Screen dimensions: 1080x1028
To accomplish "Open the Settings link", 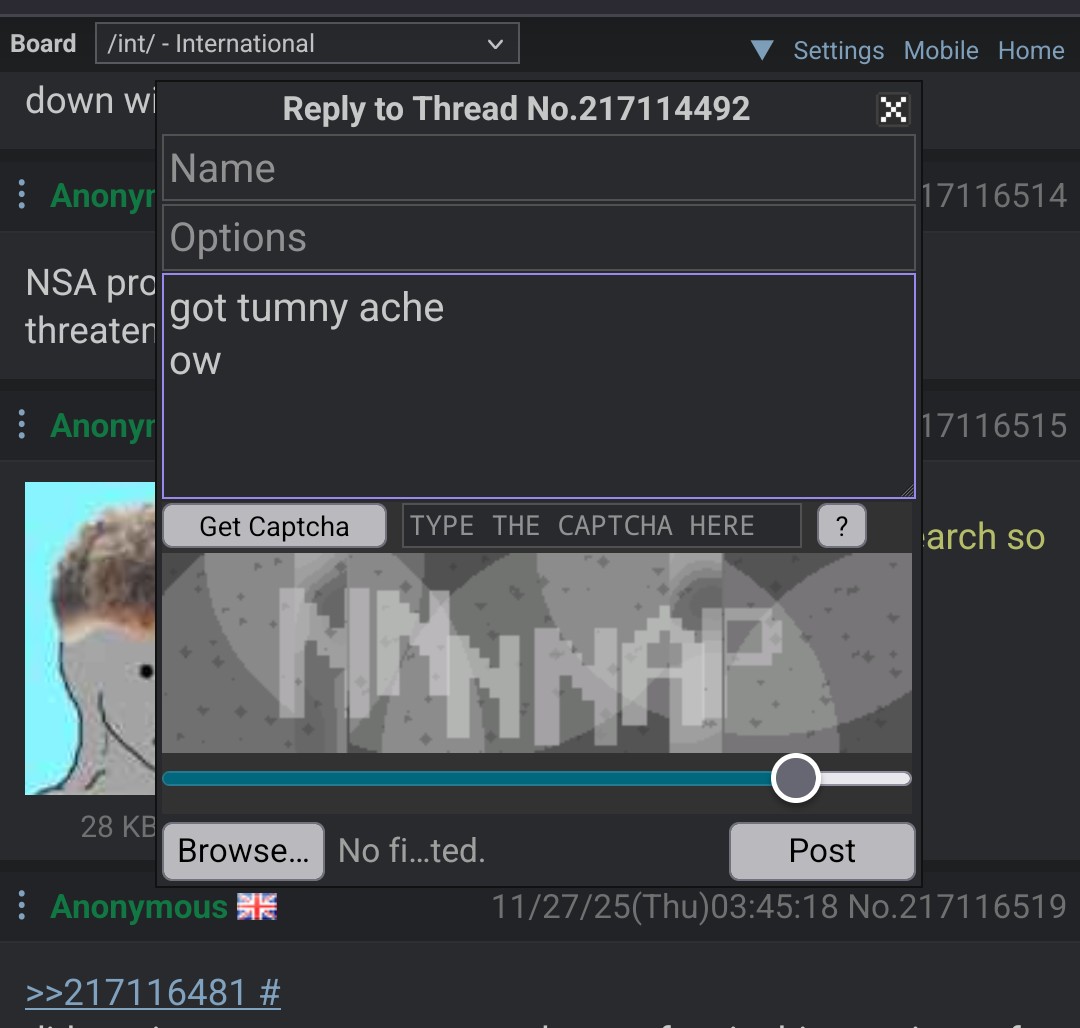I will click(x=838, y=50).
